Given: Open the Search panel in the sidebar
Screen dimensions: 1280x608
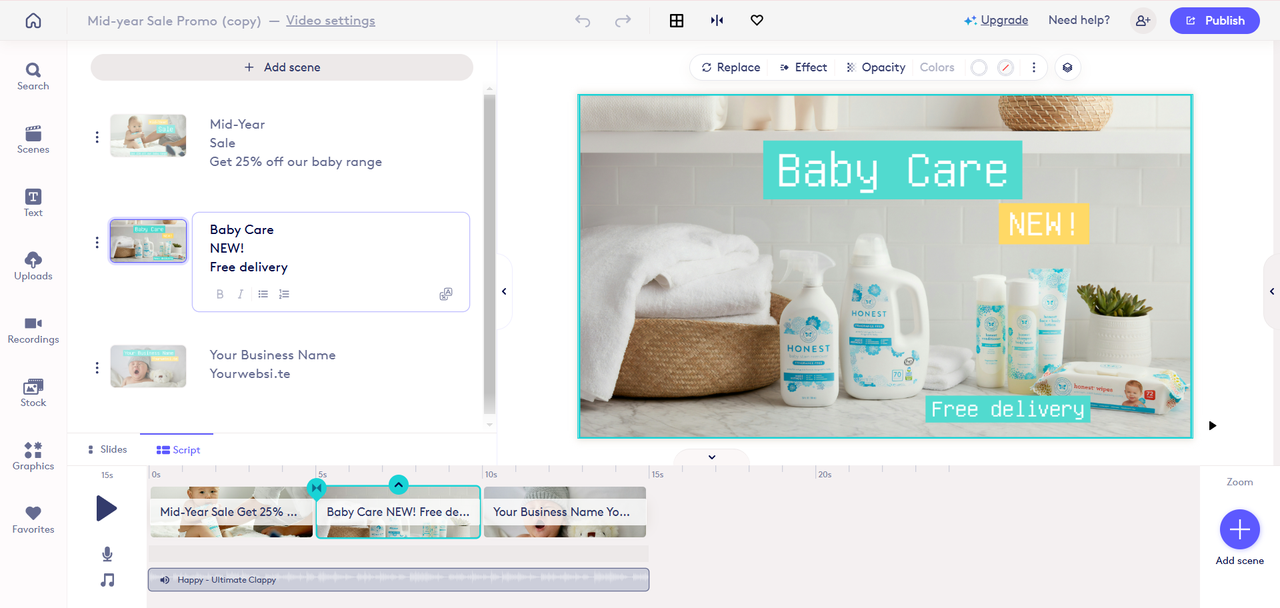Looking at the screenshot, I should point(33,77).
